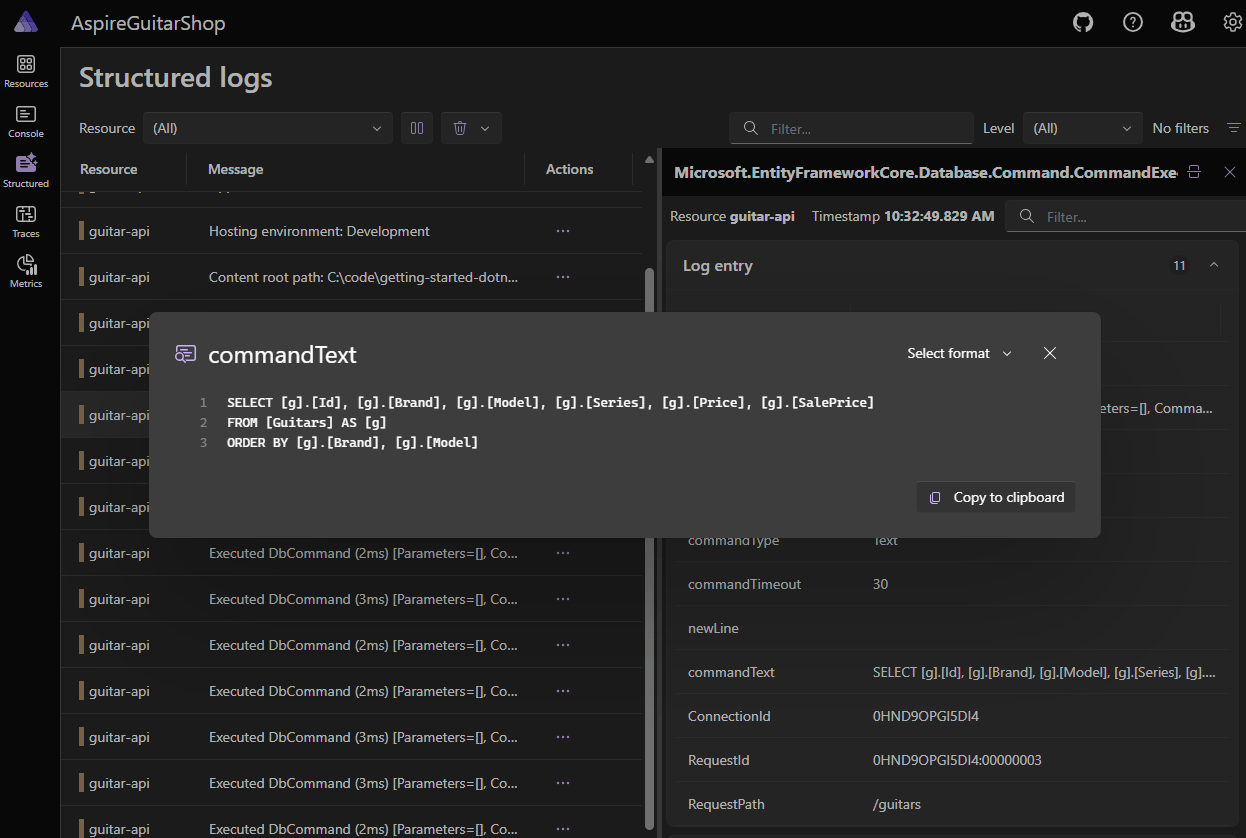The height and width of the screenshot is (838, 1246).
Task: Open actions menu for Hosting environment row
Action: pyautogui.click(x=563, y=231)
